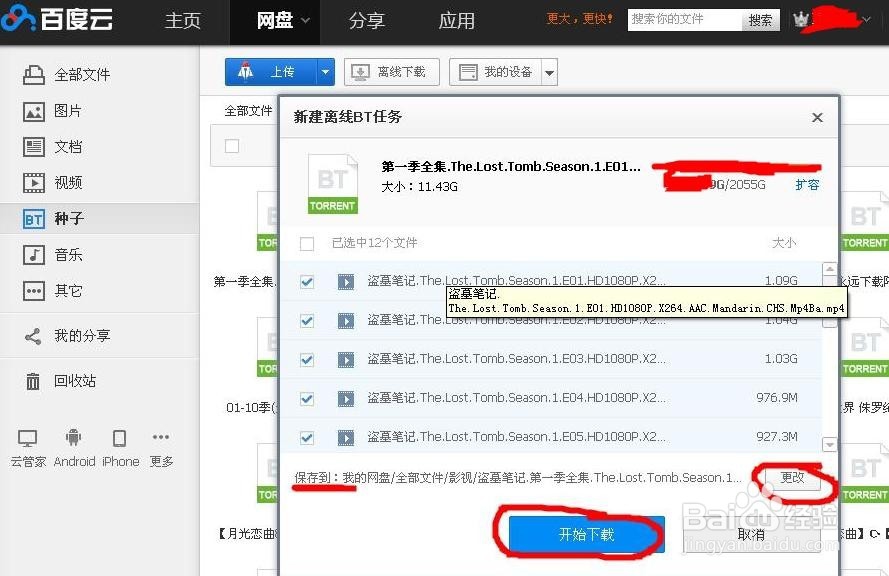This screenshot has height=576, width=889.
Task: Expand user account dropdown arrow
Action: point(866,20)
